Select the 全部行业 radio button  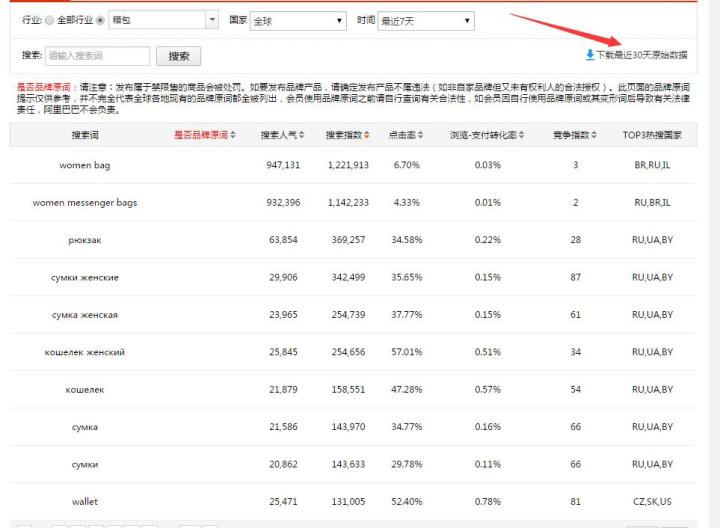coord(50,20)
